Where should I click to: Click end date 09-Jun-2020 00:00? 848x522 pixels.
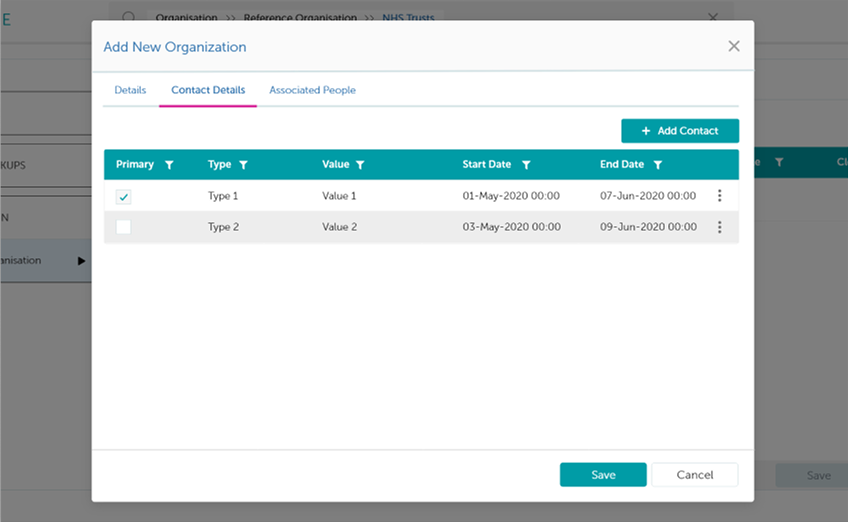pos(648,227)
